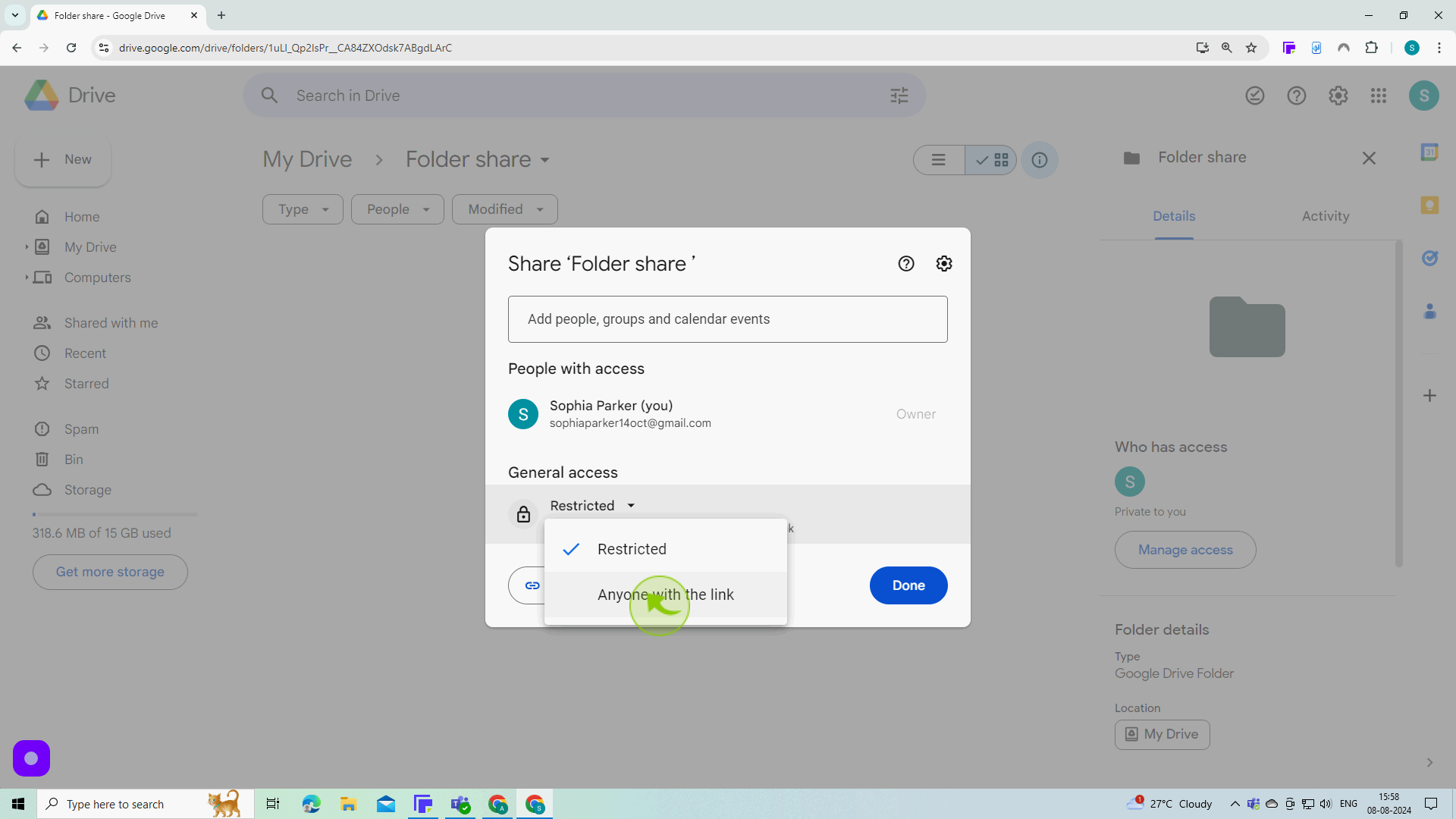Screen dimensions: 1456x819
Task: Open Task View on taskbar
Action: (x=273, y=804)
